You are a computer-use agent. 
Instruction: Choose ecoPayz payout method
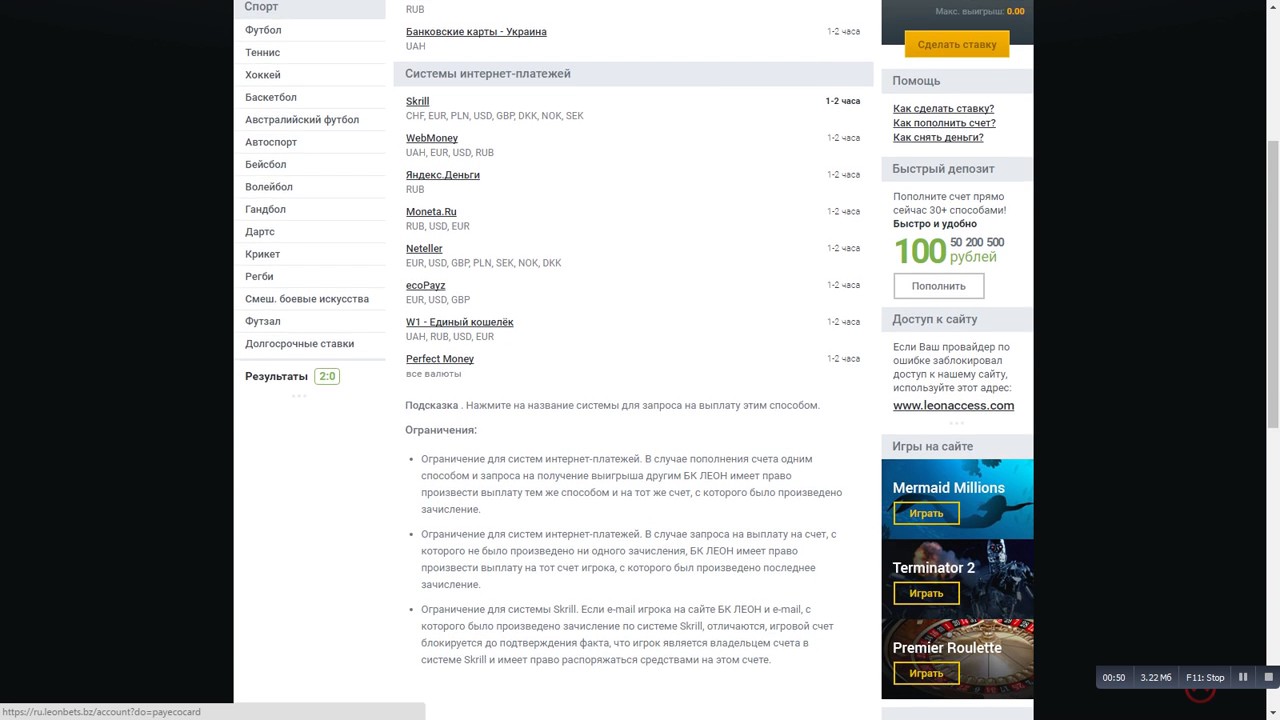click(x=426, y=285)
